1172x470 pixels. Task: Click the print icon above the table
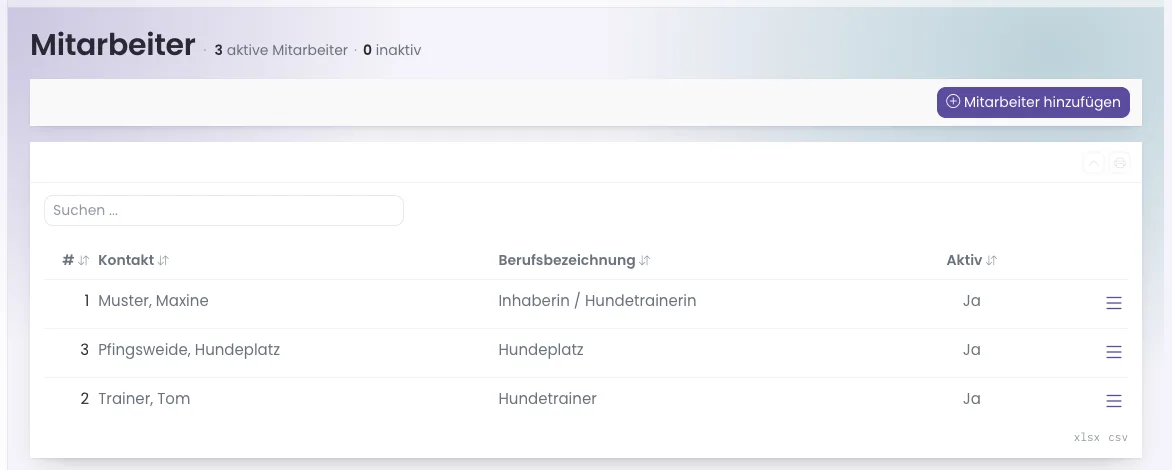1119,163
